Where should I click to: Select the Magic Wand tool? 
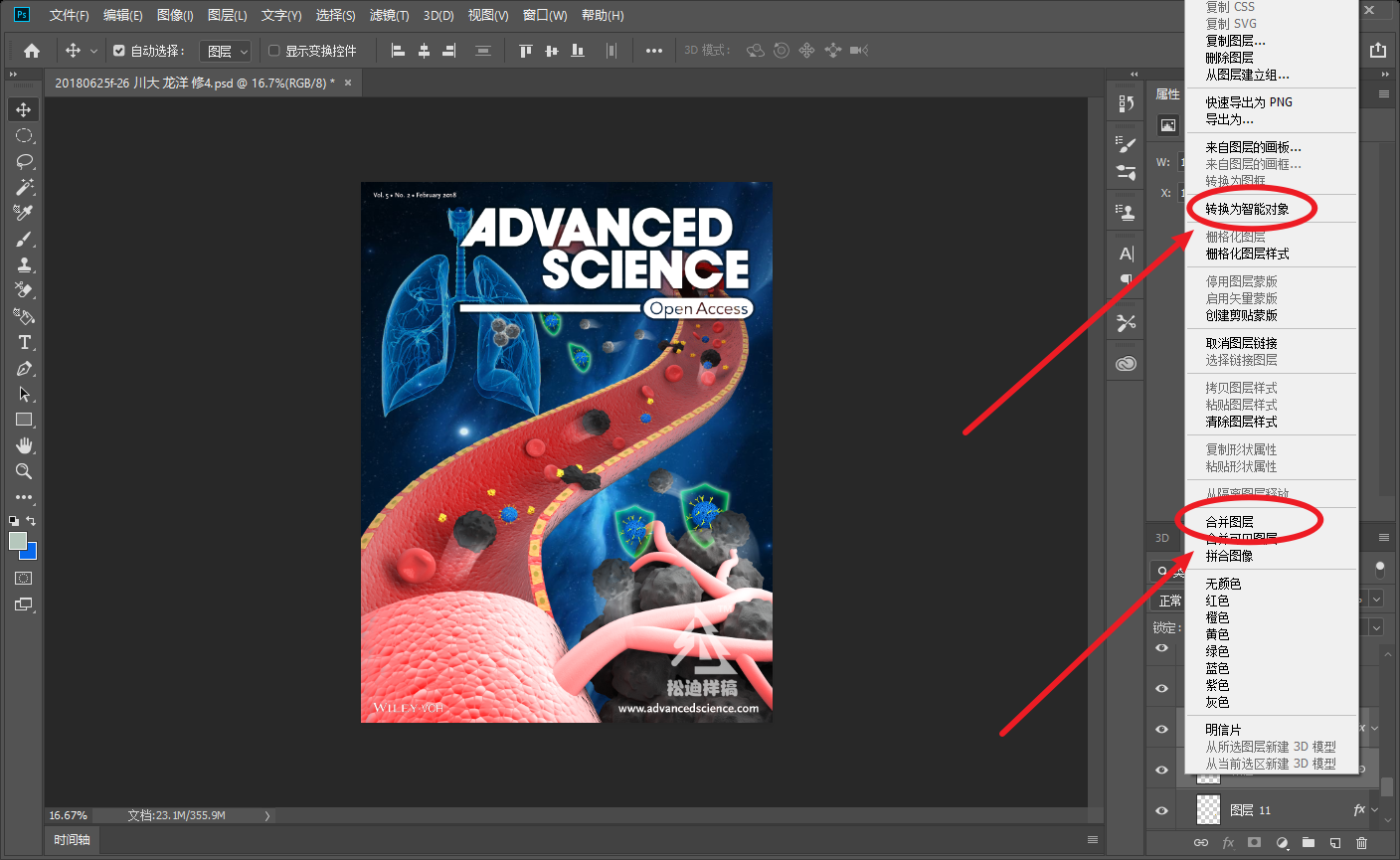point(24,187)
